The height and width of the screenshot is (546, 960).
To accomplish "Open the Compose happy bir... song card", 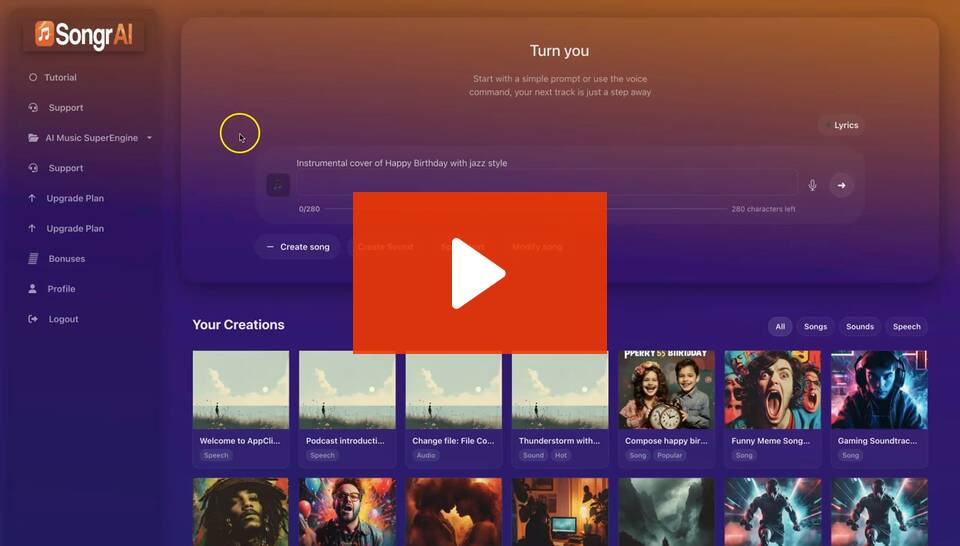I will [666, 409].
